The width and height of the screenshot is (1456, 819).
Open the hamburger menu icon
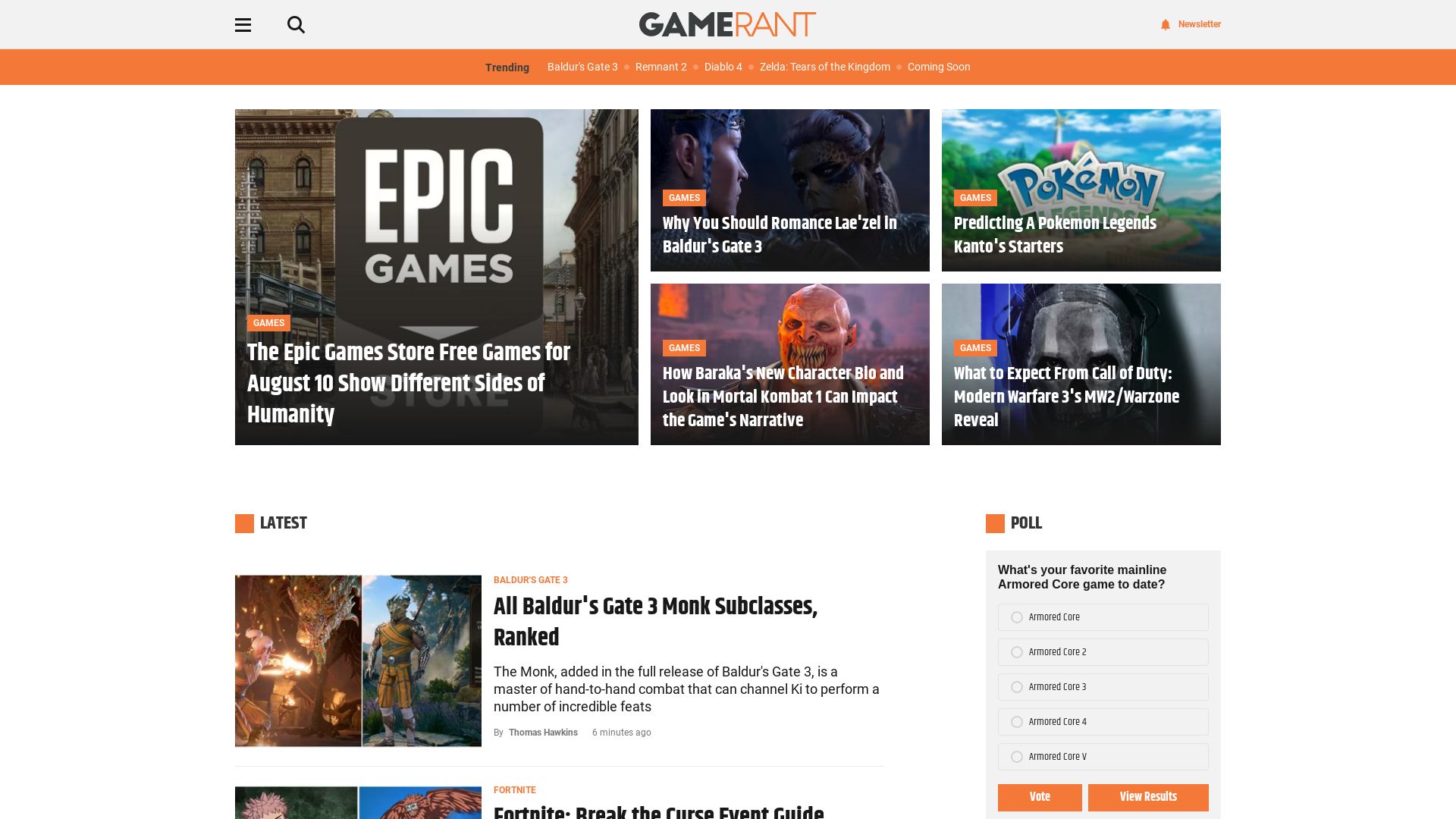243,25
